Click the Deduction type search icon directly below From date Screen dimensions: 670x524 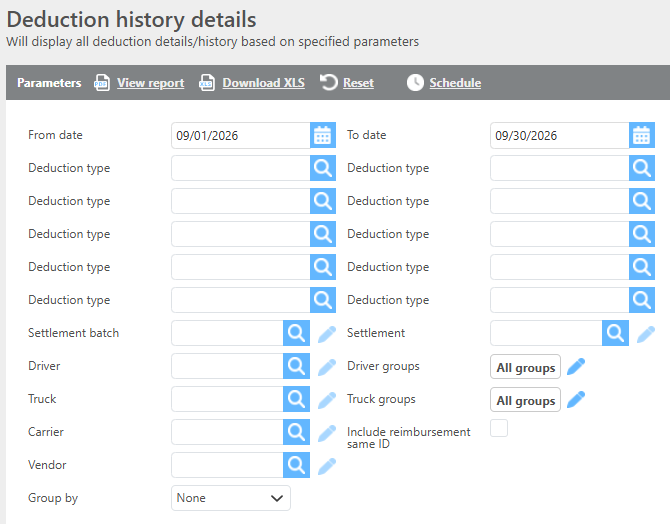[x=323, y=168]
